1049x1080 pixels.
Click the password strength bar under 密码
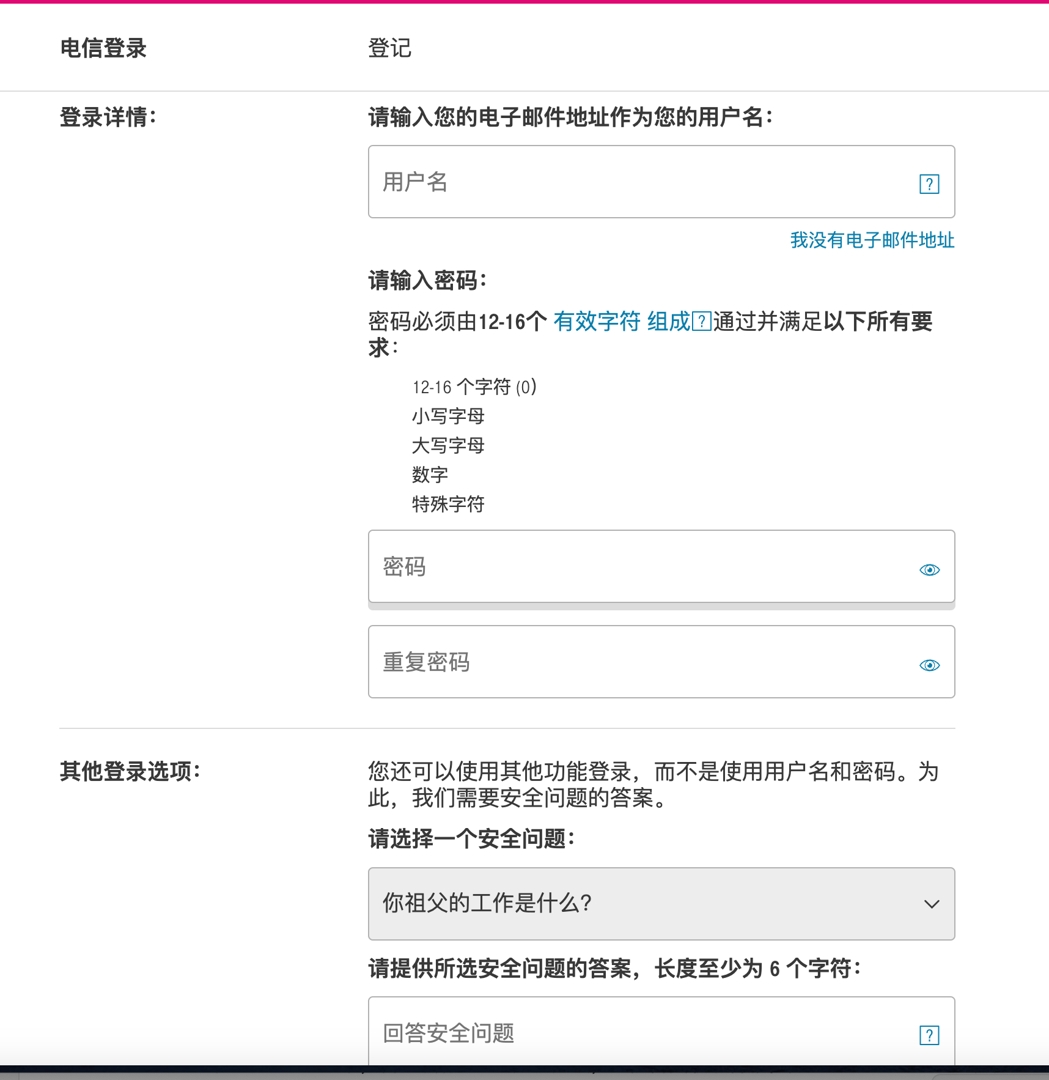coord(661,606)
